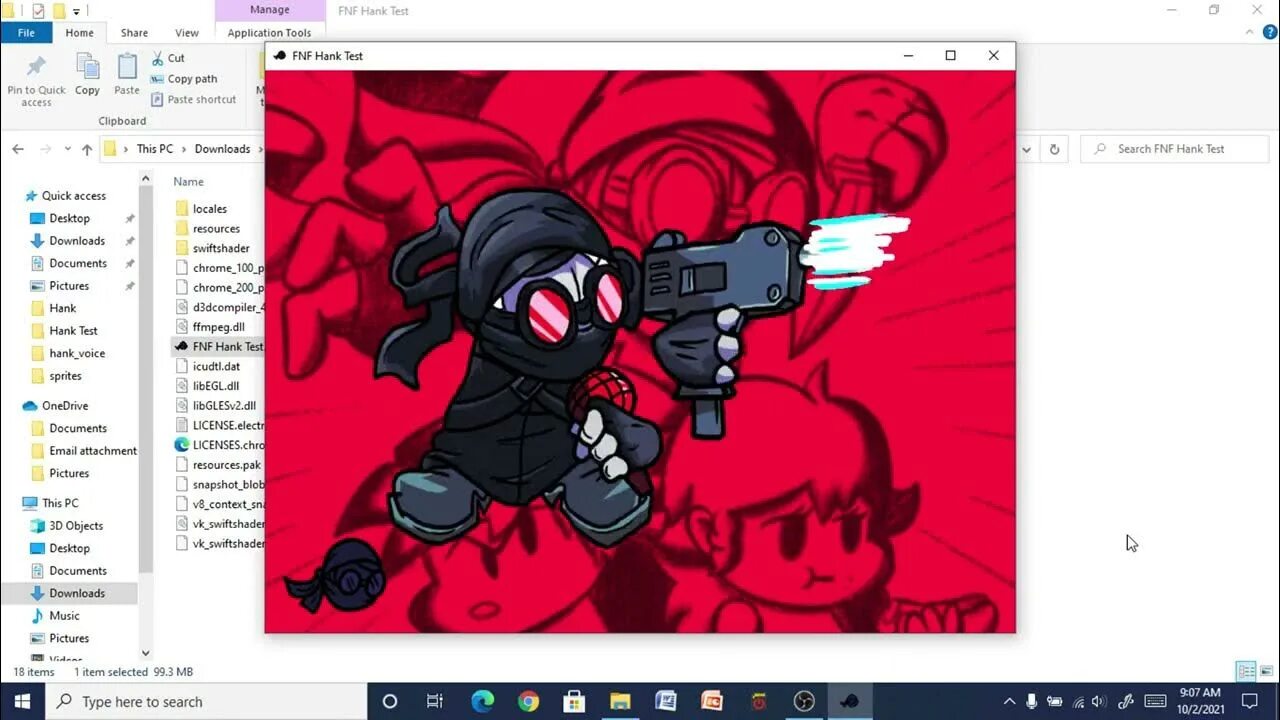Viewport: 1280px width, 720px height.
Task: Click Paste shortcut in ribbon
Action: 194,99
